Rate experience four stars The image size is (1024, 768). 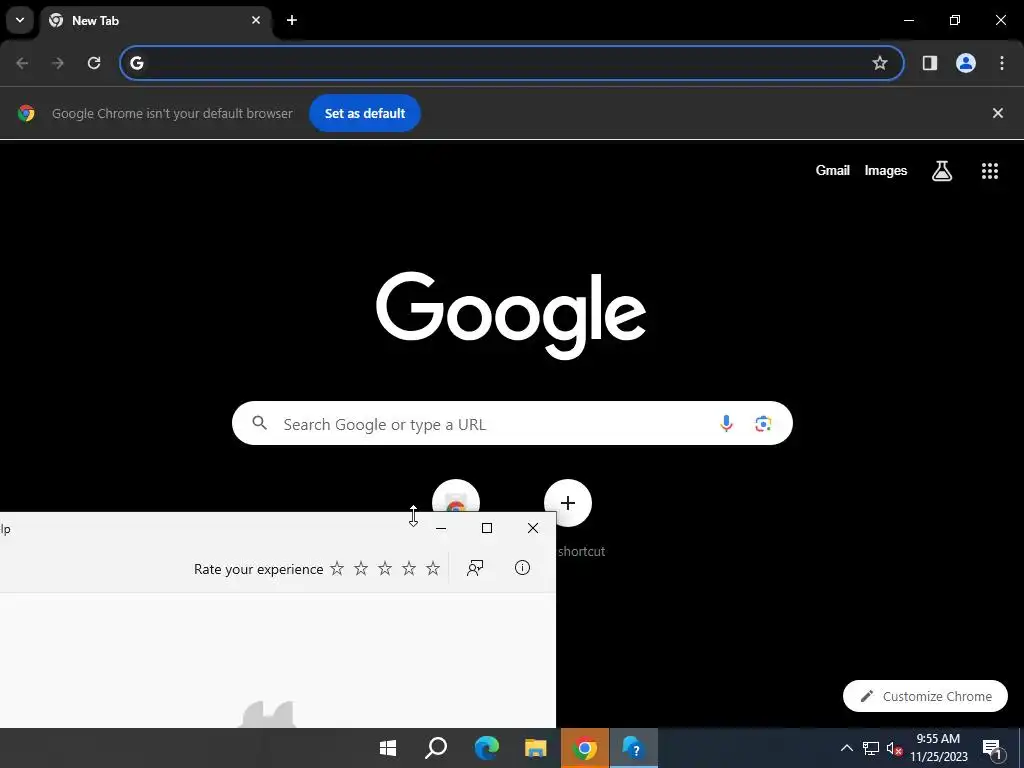pos(409,569)
